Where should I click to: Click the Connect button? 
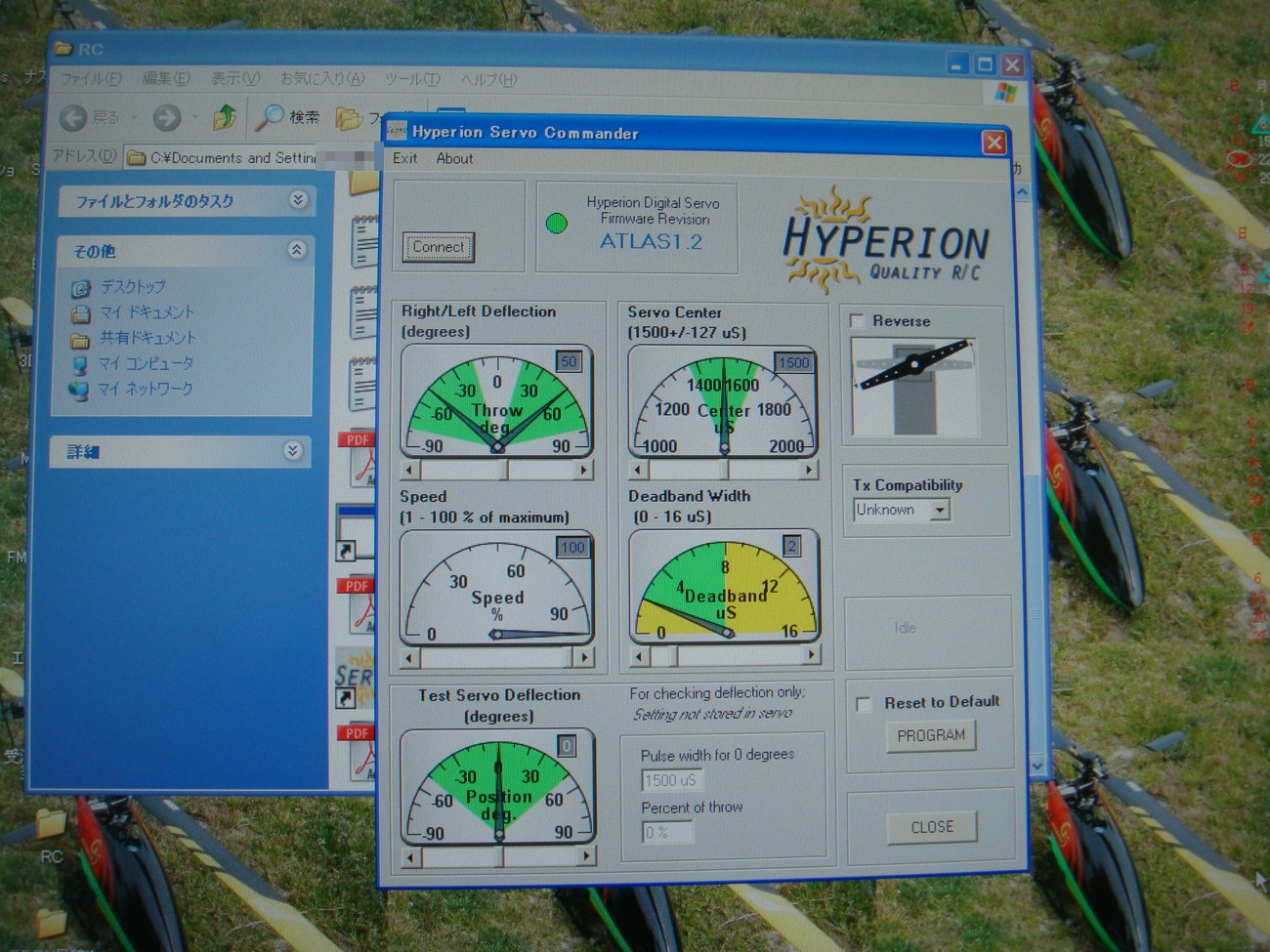(439, 247)
